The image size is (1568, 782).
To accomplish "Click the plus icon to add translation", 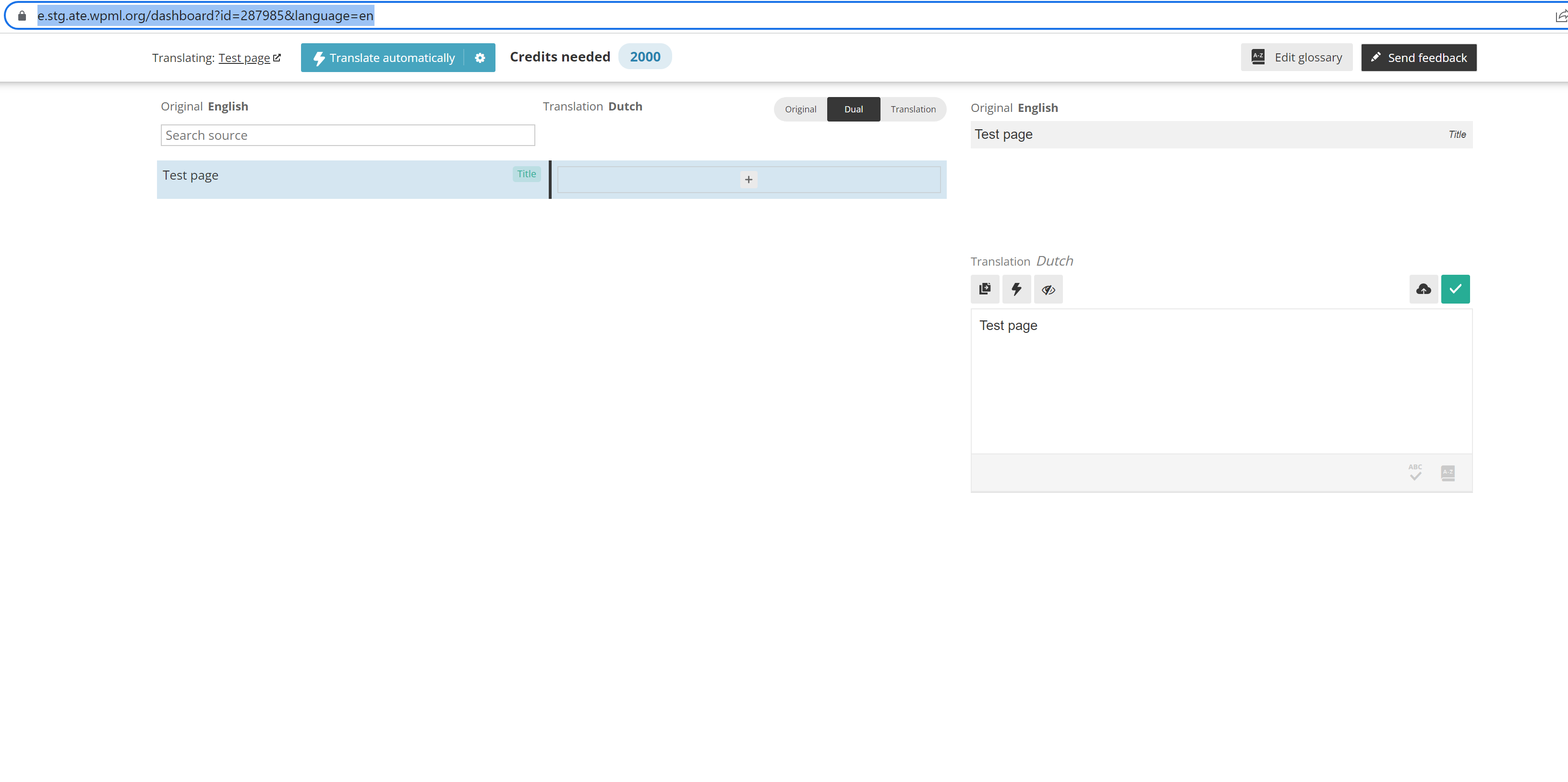I will click(748, 180).
